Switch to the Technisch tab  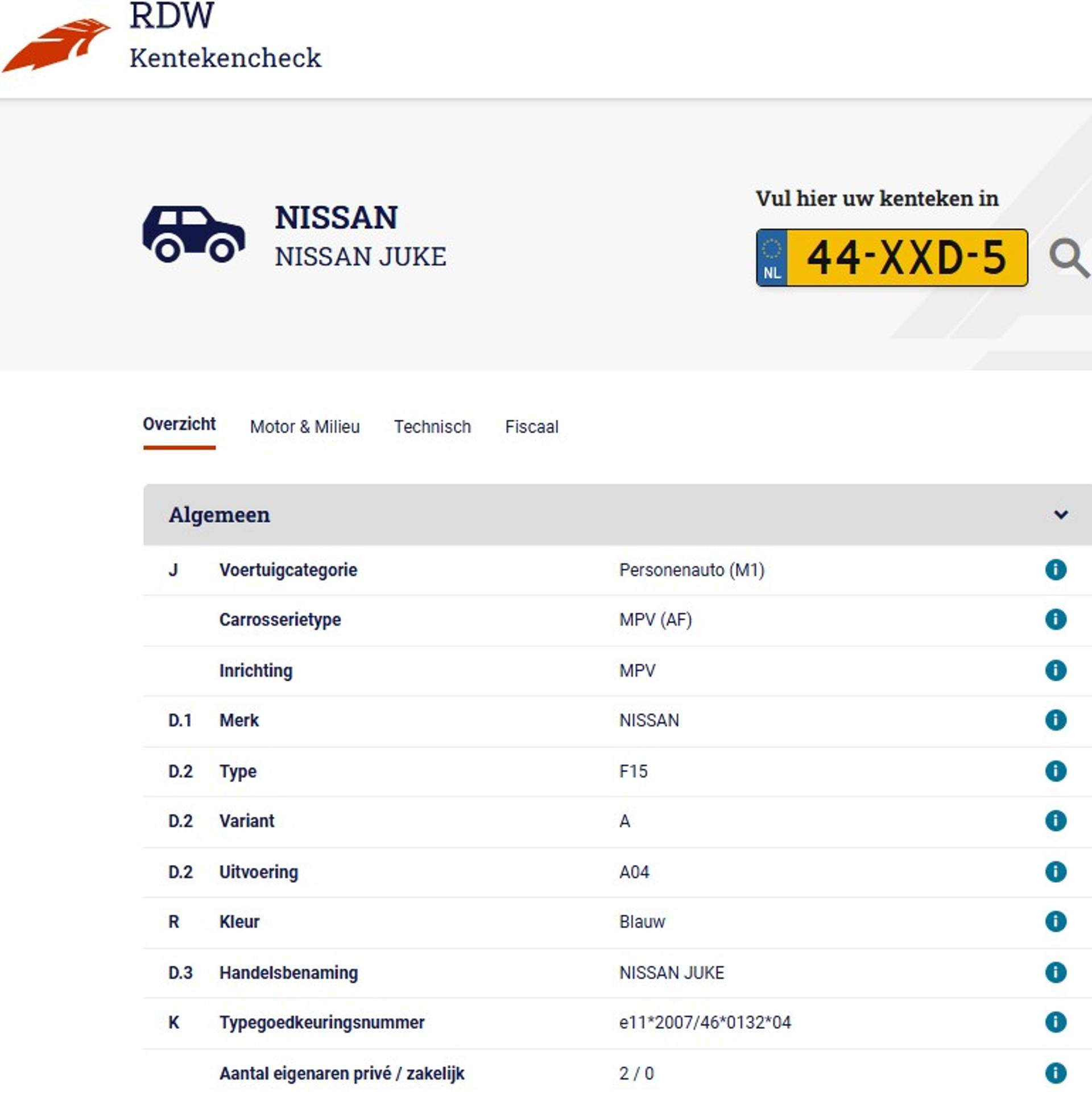(x=432, y=427)
